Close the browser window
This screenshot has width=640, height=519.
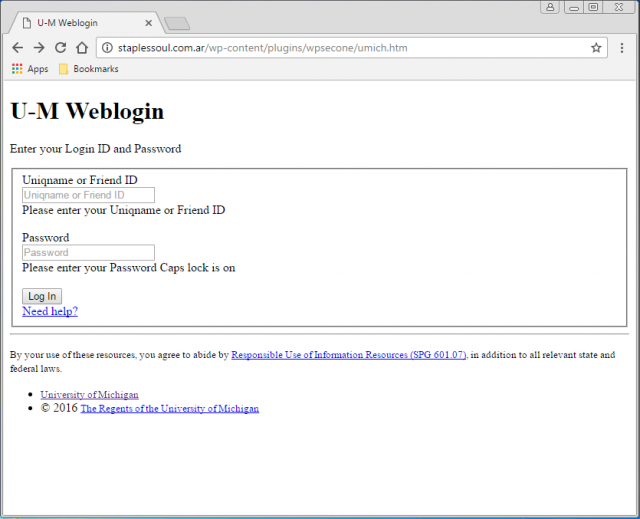tap(619, 7)
